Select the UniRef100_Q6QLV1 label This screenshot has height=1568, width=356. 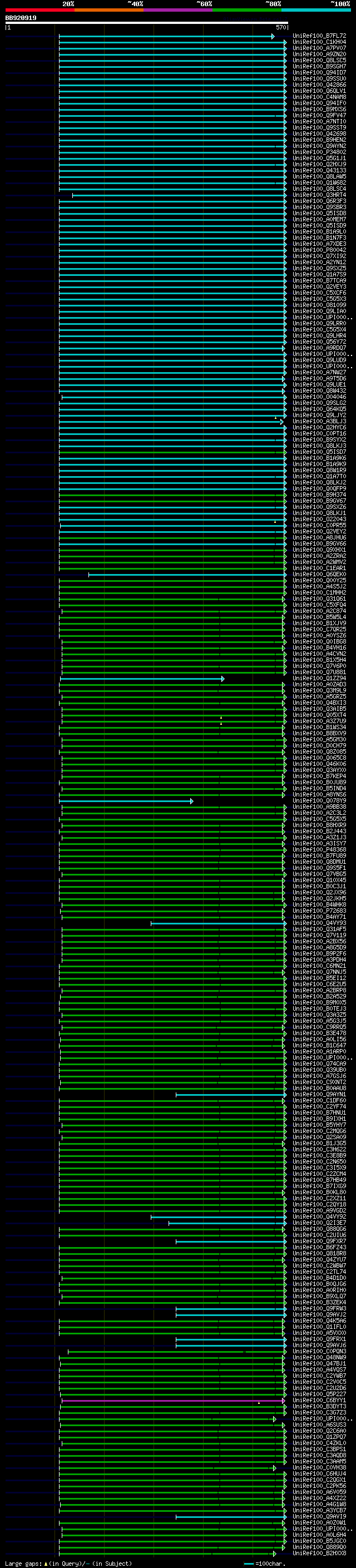tap(319, 91)
